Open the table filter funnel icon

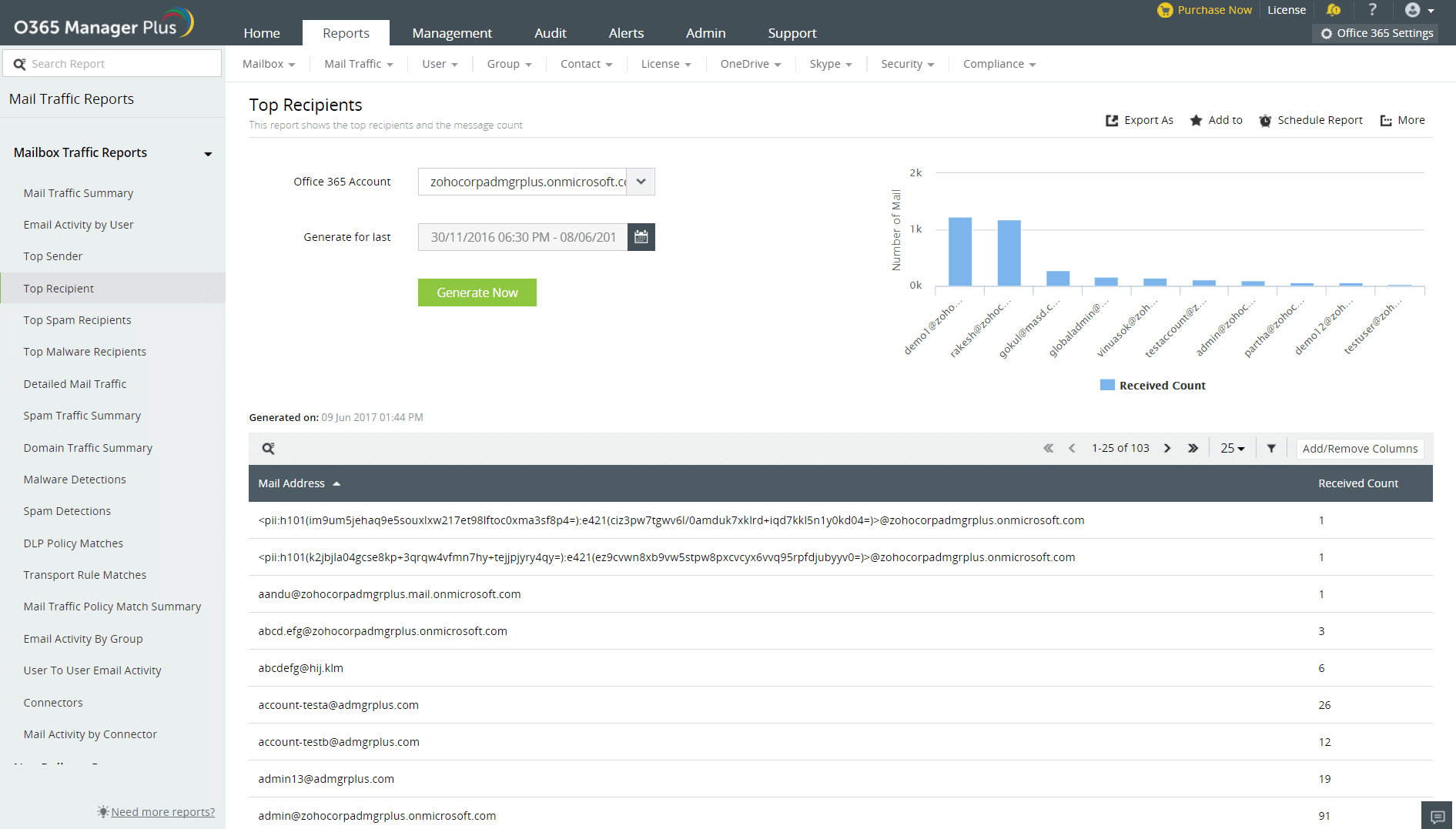pos(1271,449)
